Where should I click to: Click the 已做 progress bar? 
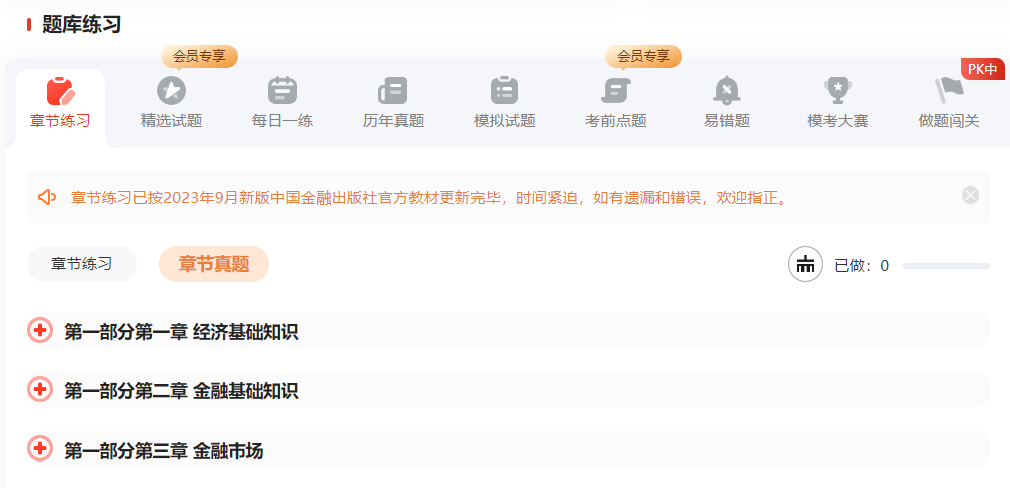tap(945, 266)
